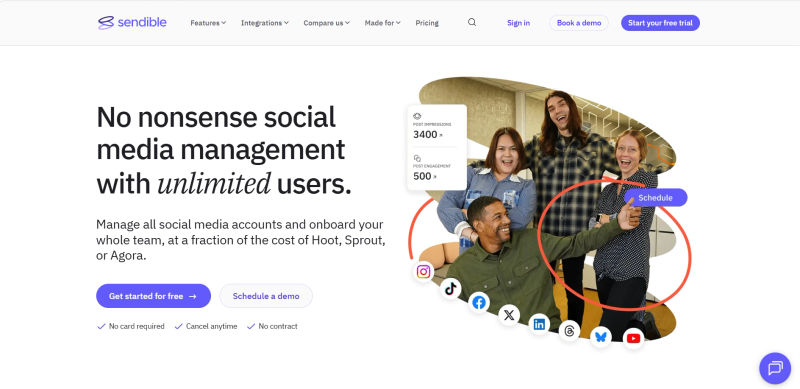
Task: Click Get started for free button
Action: pyautogui.click(x=154, y=296)
